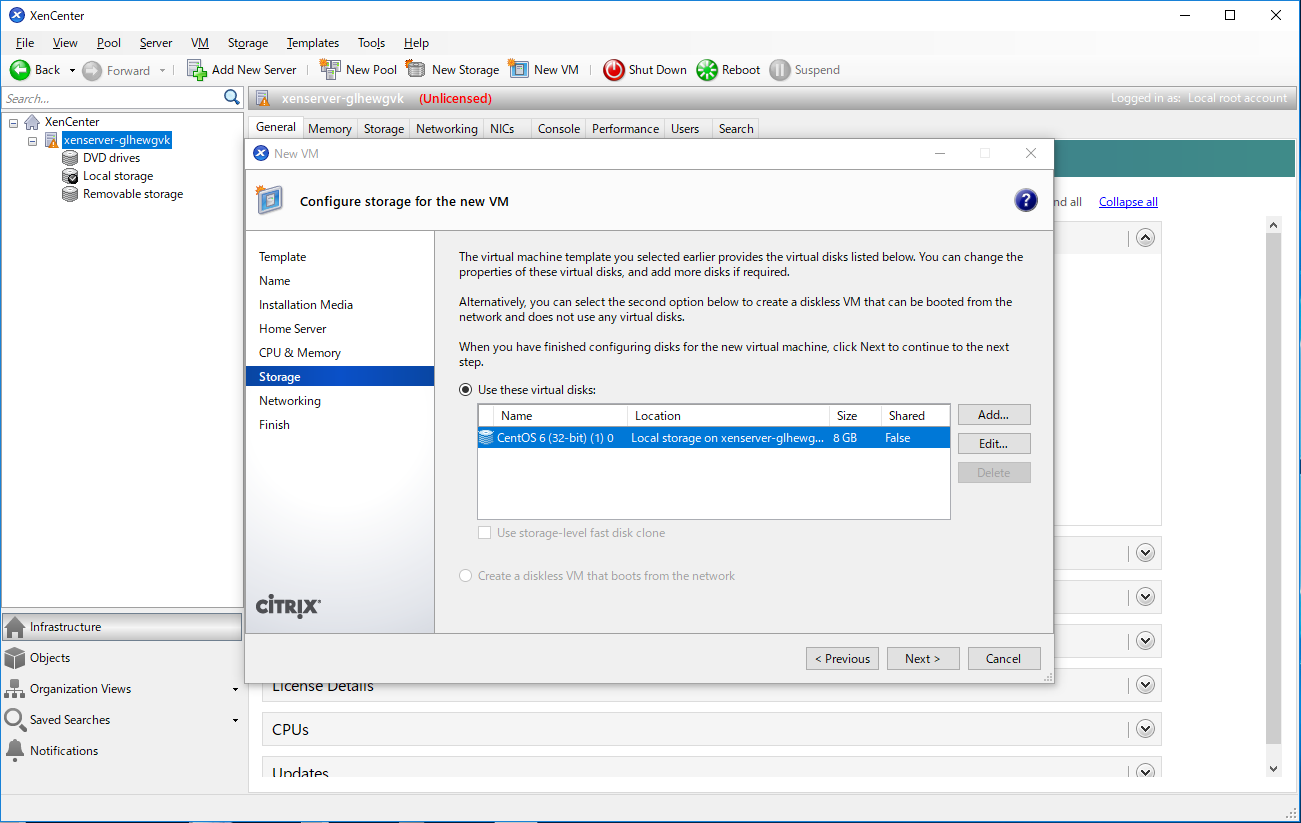Open the Templates menu
This screenshot has width=1301, height=823.
(x=313, y=43)
